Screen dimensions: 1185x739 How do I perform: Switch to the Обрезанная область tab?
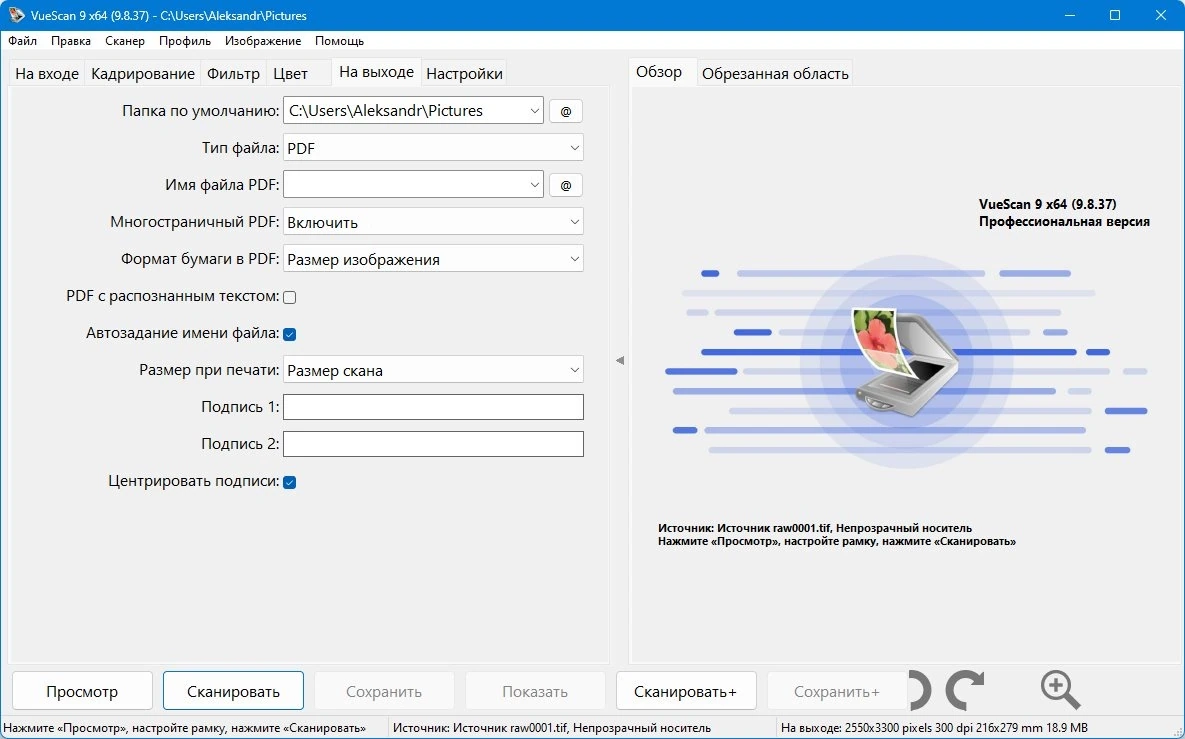tap(775, 73)
